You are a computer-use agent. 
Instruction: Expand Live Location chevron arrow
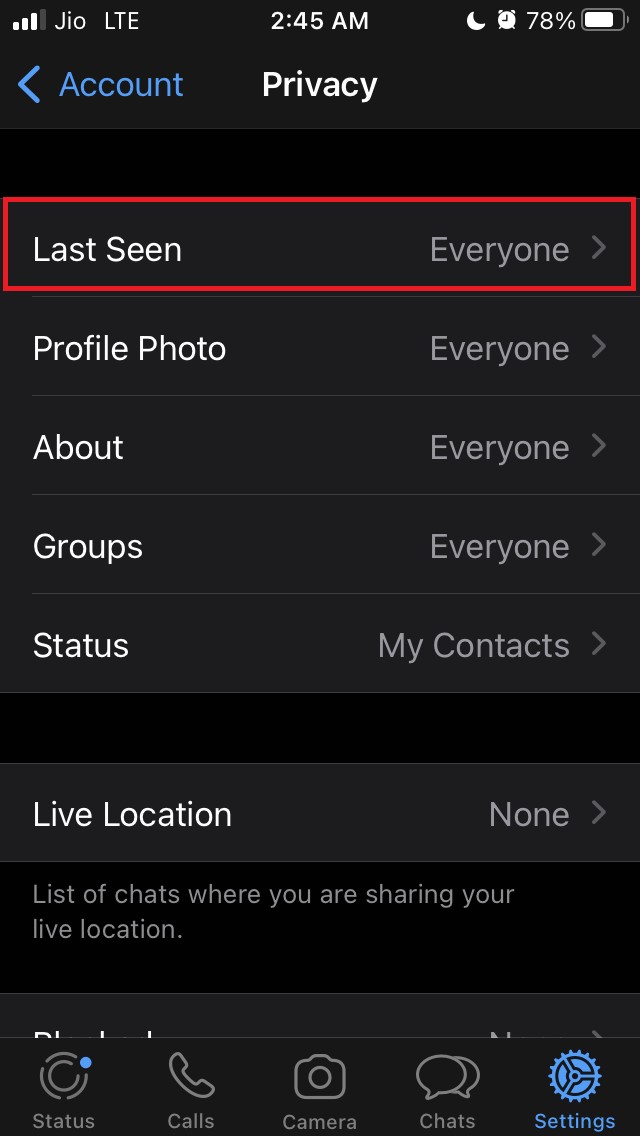pyautogui.click(x=599, y=813)
